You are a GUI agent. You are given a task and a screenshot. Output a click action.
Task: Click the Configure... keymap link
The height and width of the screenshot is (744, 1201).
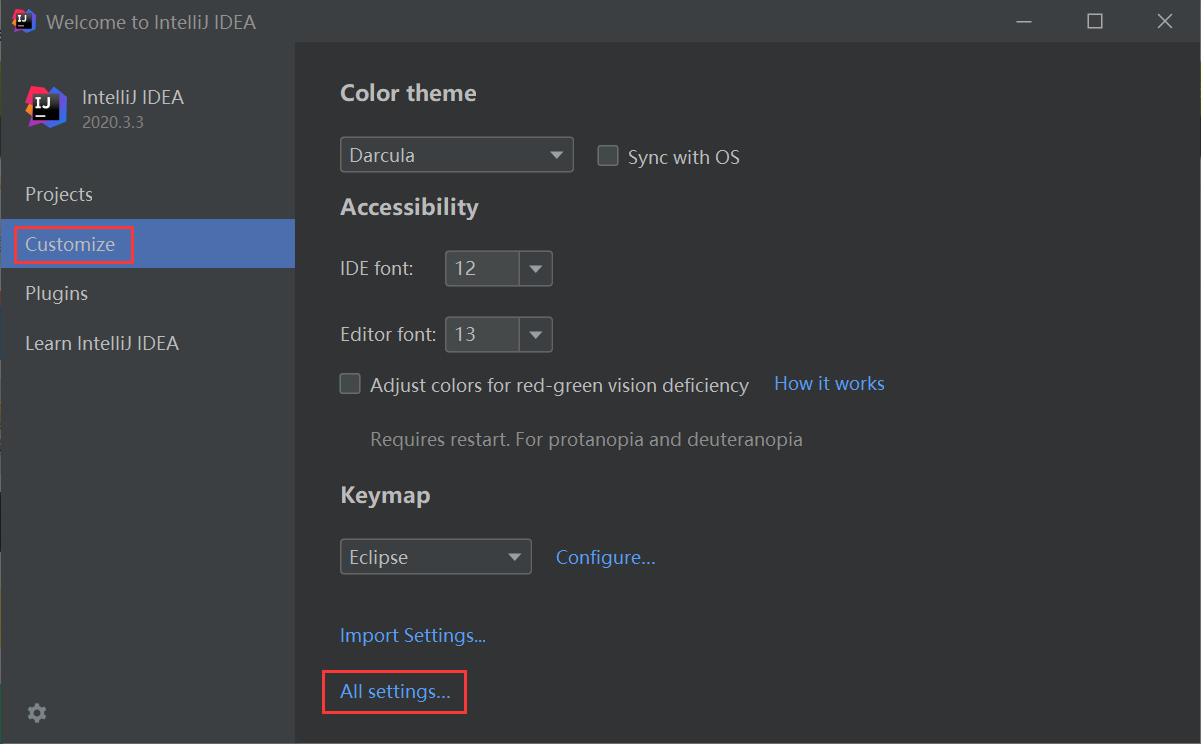tap(606, 557)
